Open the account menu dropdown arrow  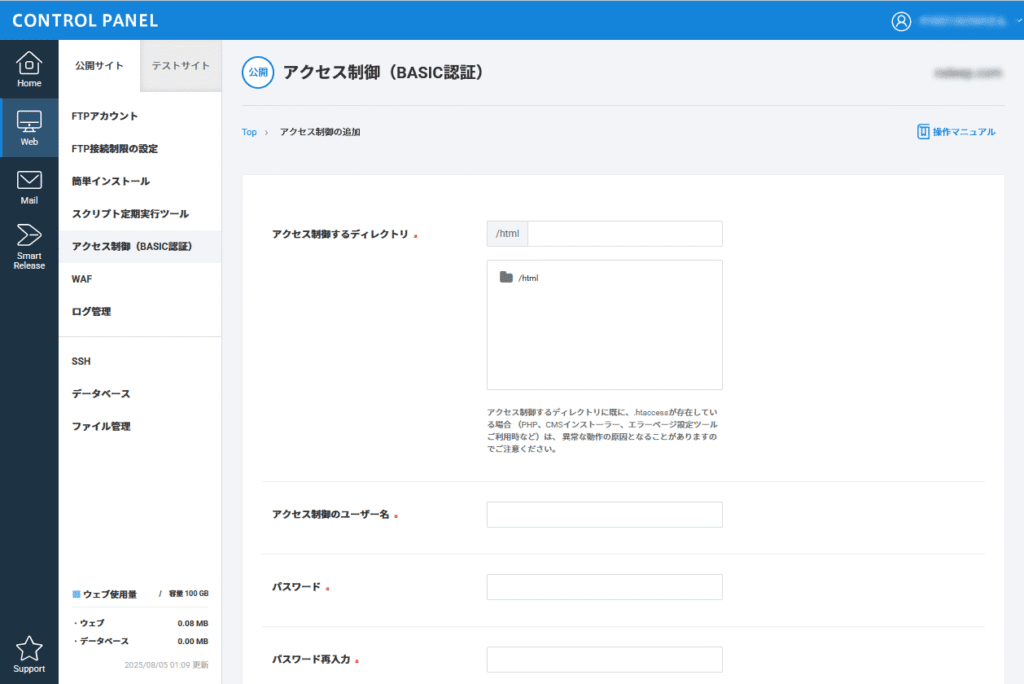pos(1018,21)
